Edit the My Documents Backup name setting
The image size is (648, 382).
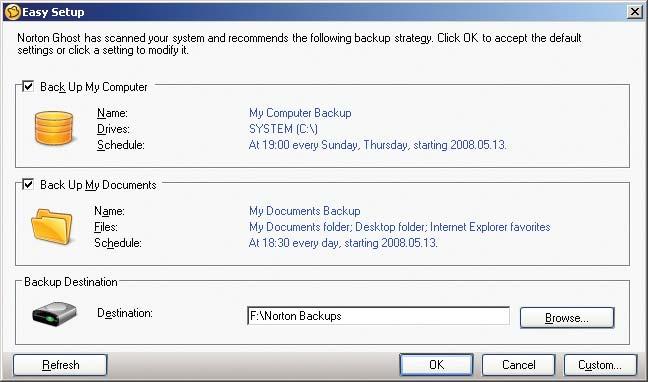click(305, 211)
